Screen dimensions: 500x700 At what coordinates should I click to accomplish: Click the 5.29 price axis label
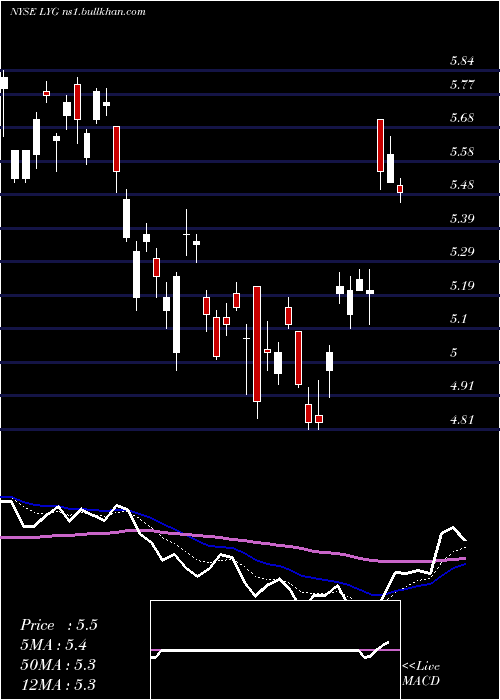(462, 252)
